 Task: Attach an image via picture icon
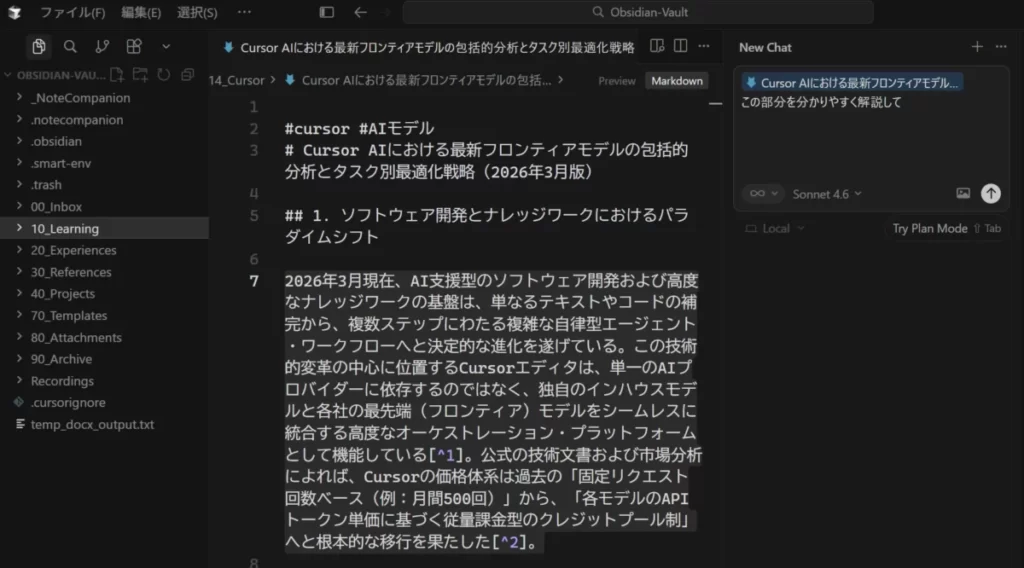963,193
